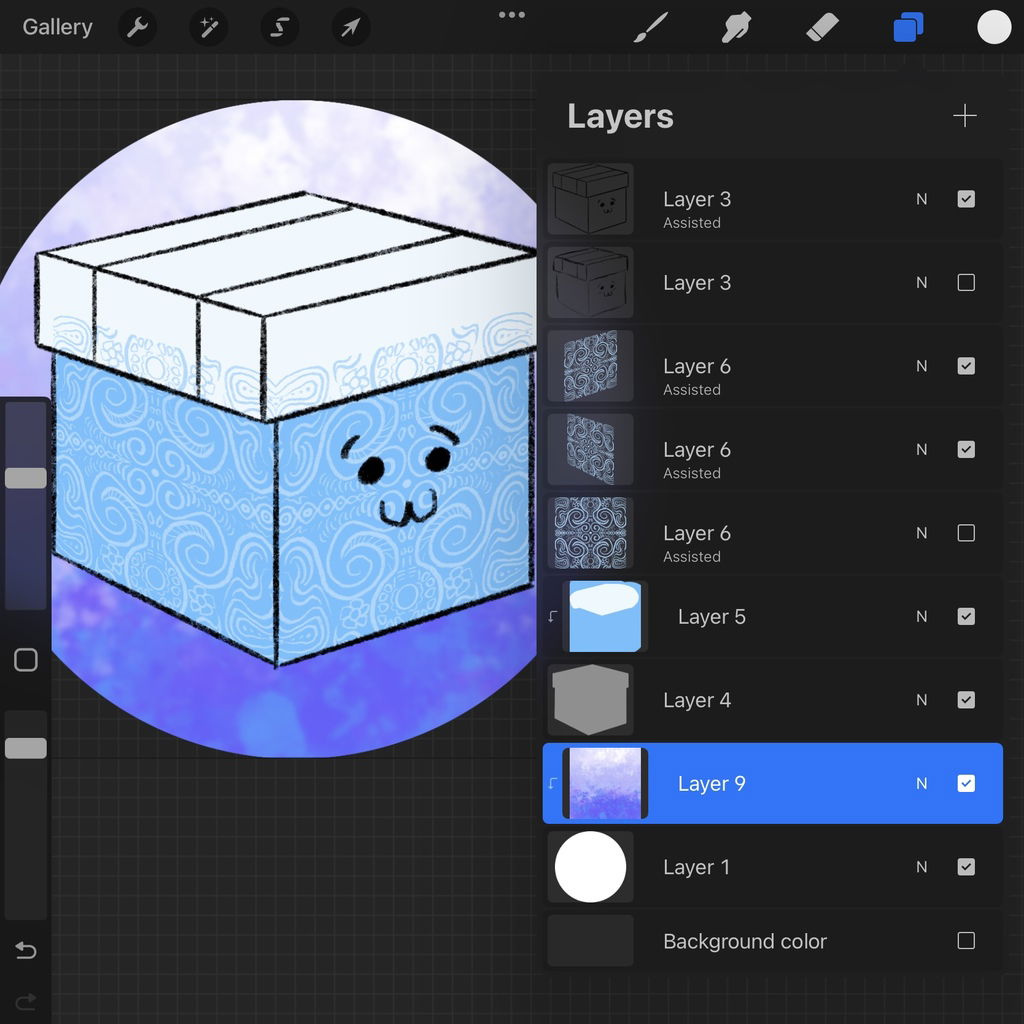Screen dimensions: 1024x1024
Task: Add a new layer with plus
Action: (964, 116)
